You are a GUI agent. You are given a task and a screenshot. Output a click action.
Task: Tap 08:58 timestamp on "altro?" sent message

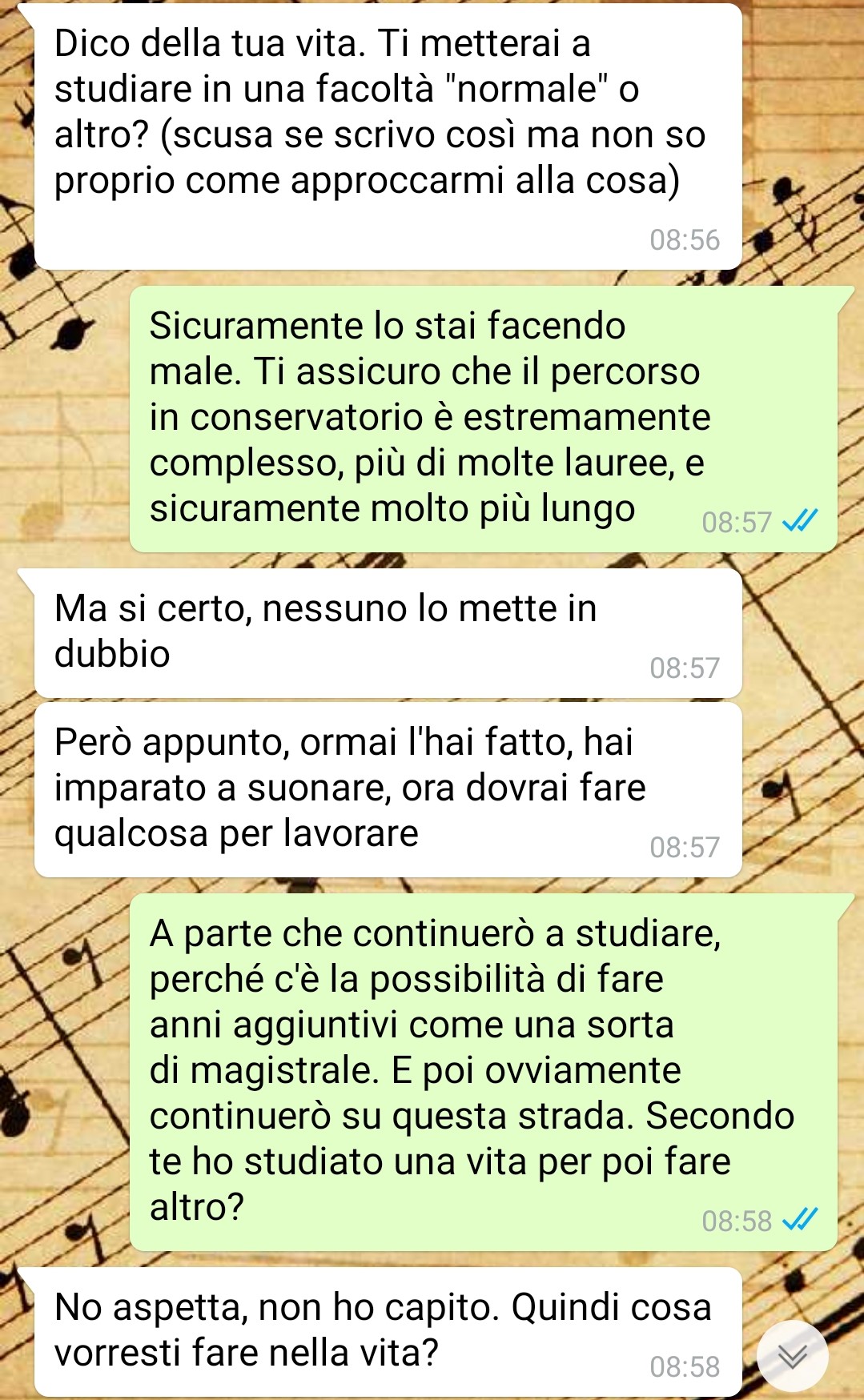tap(737, 1221)
